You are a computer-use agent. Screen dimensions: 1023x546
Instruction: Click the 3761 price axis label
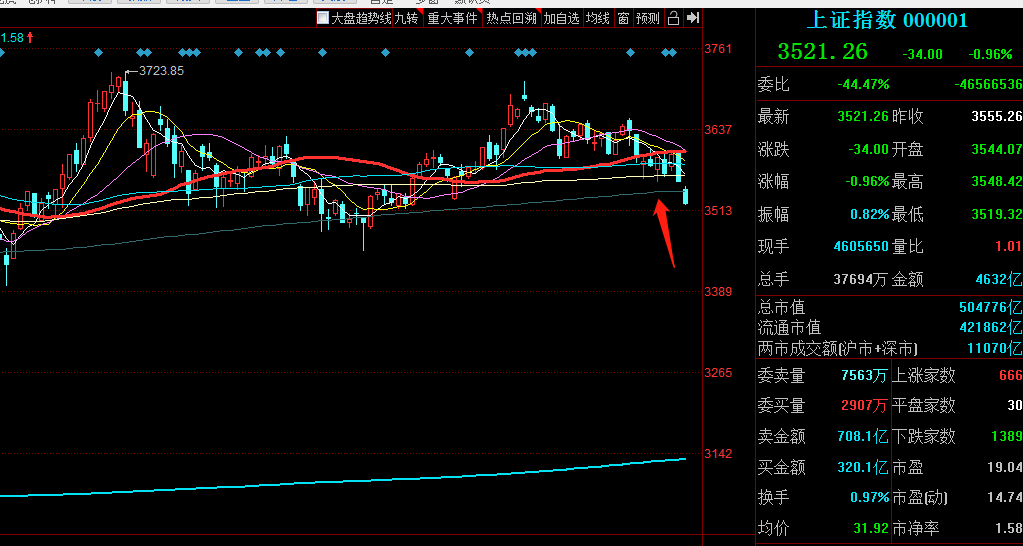click(x=719, y=49)
